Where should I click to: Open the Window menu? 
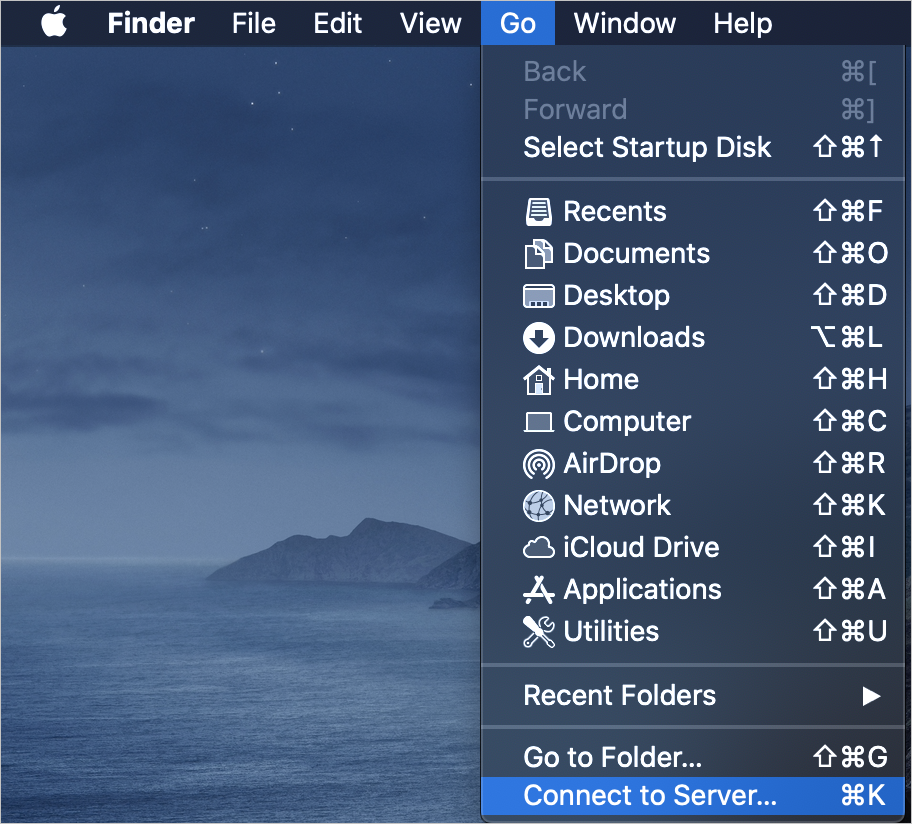point(625,23)
